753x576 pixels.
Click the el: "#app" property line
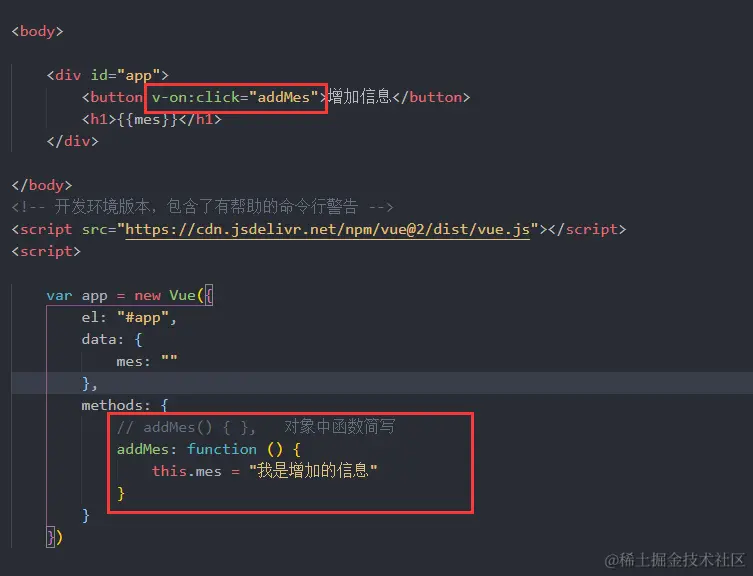coord(129,318)
